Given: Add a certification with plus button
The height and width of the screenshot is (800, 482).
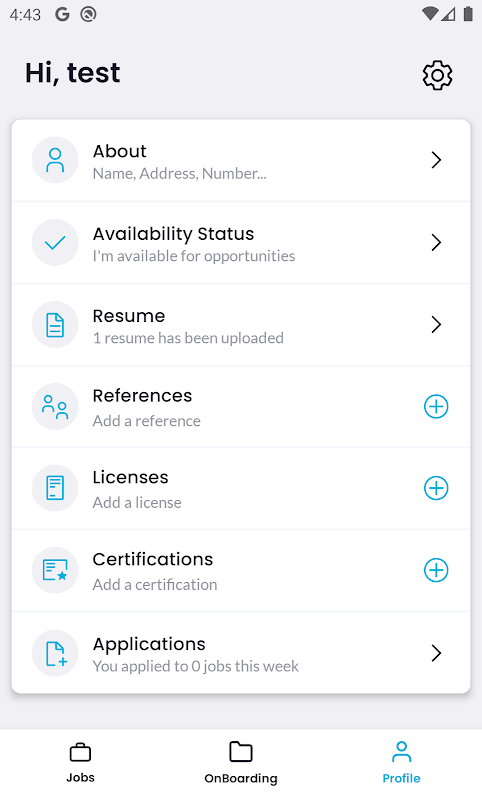Looking at the screenshot, I should pyautogui.click(x=436, y=570).
